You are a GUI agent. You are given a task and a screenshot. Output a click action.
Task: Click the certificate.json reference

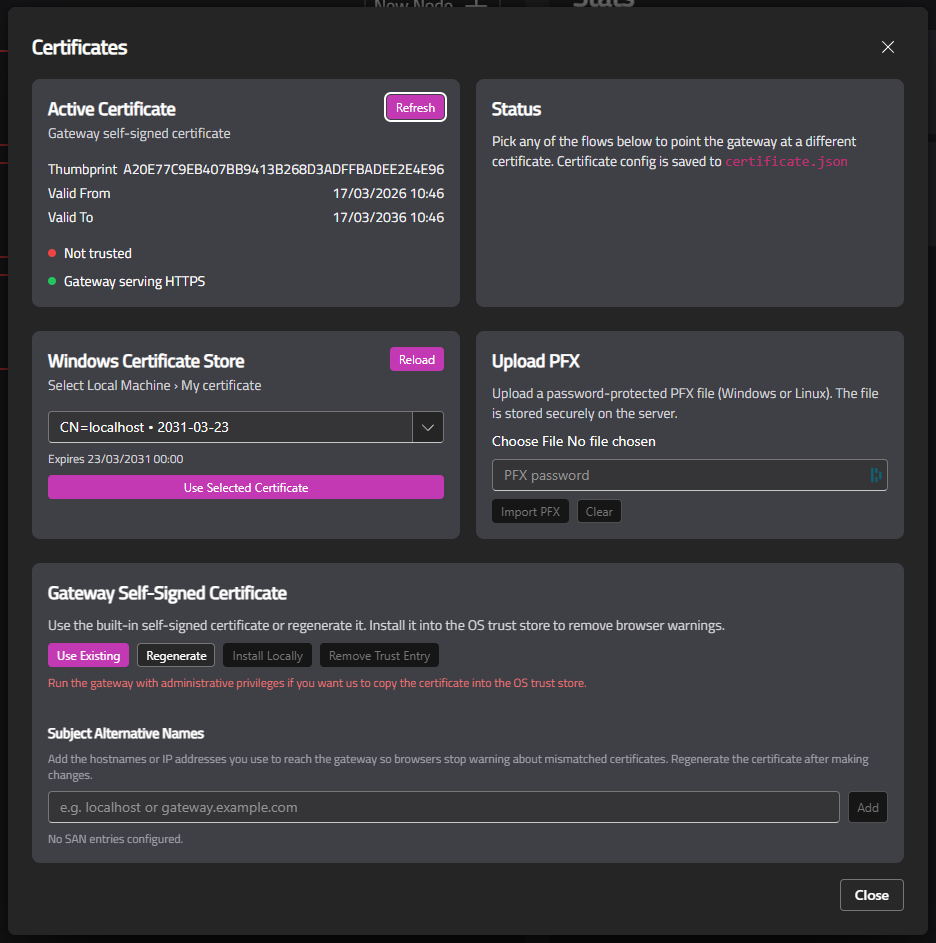click(x=787, y=161)
